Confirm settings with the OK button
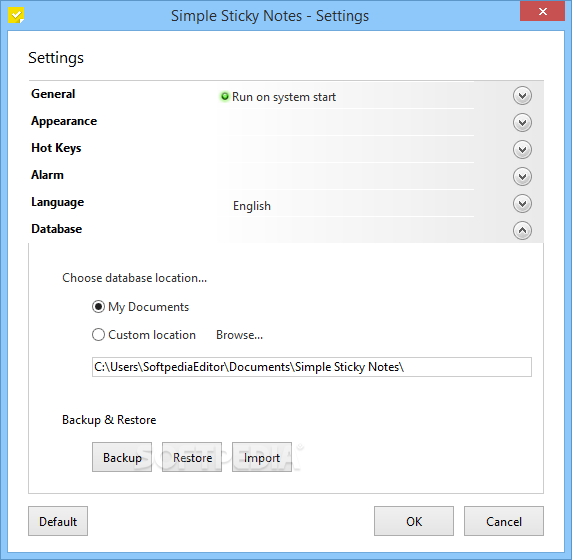 [x=414, y=521]
